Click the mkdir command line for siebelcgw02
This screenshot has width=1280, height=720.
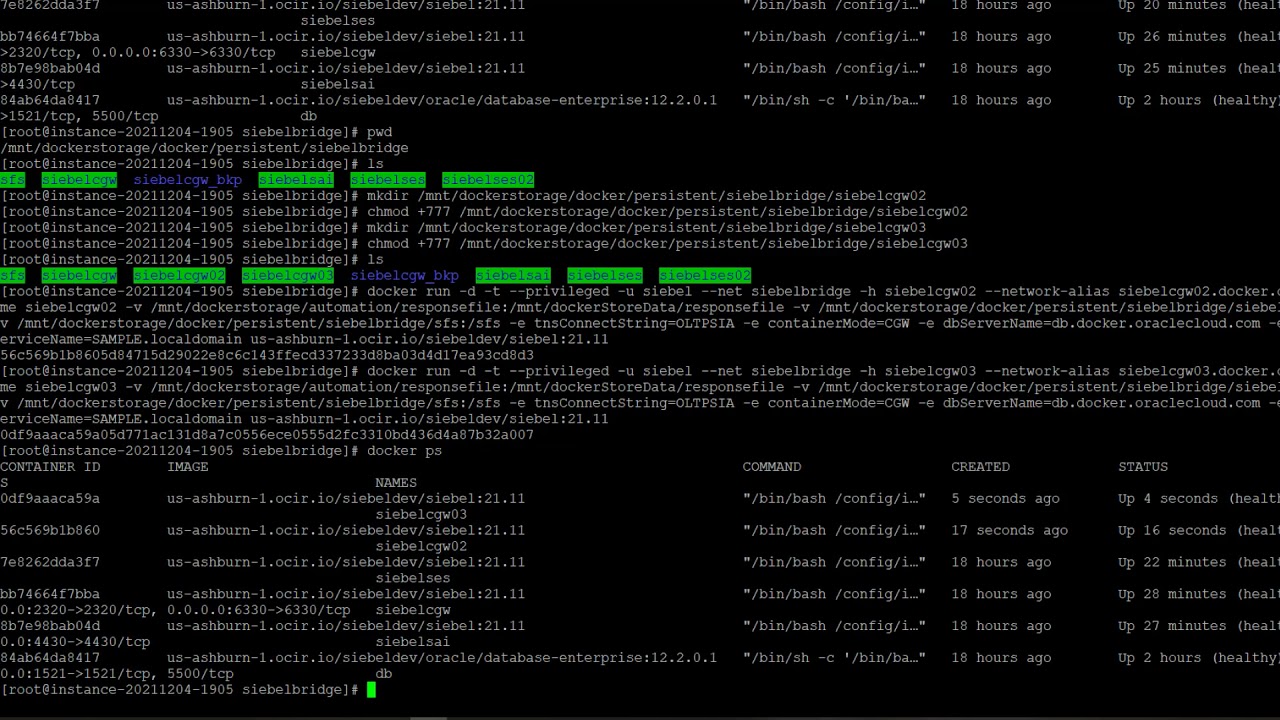point(646,196)
